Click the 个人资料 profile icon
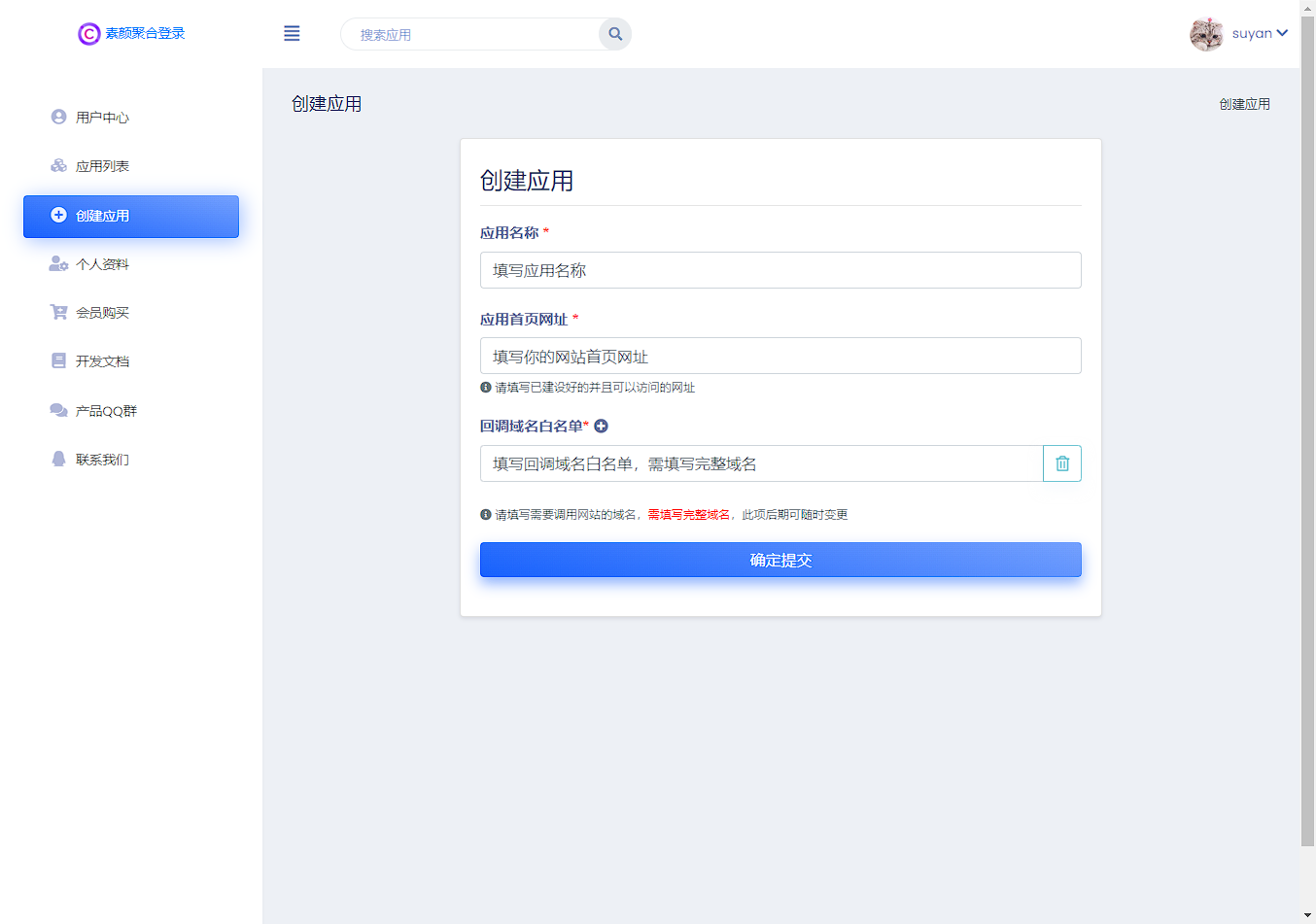This screenshot has width=1316, height=924. [x=58, y=263]
